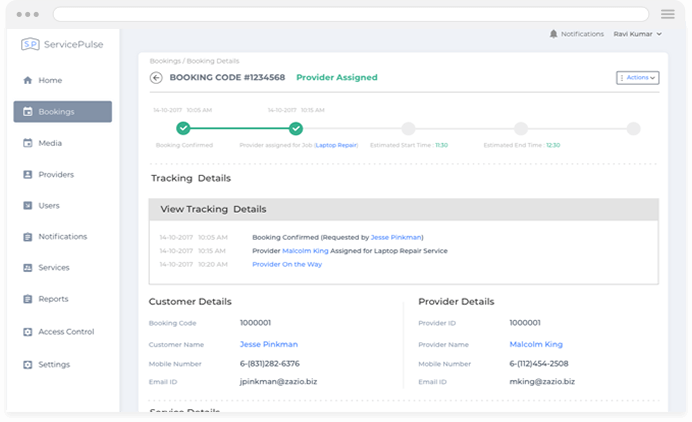Click the Reports icon in the sidebar
This screenshot has height=422, width=692.
(28, 299)
